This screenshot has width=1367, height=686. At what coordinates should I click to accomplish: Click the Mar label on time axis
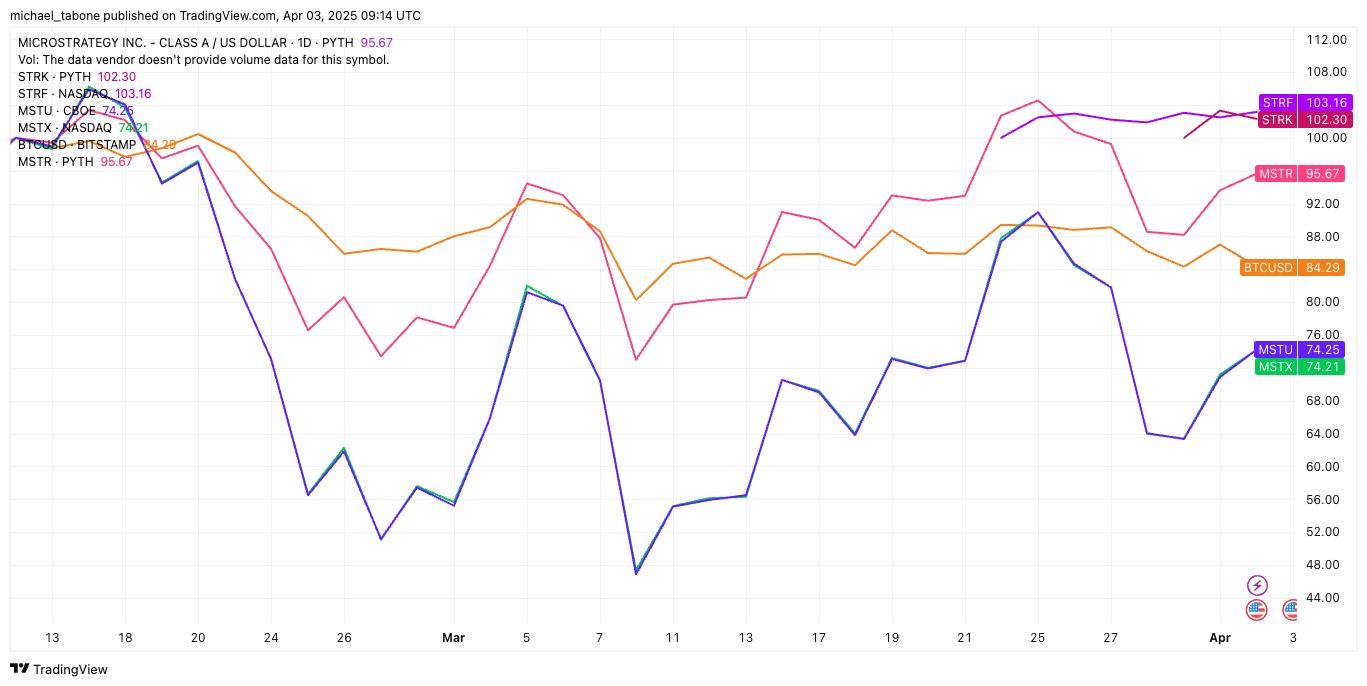453,637
